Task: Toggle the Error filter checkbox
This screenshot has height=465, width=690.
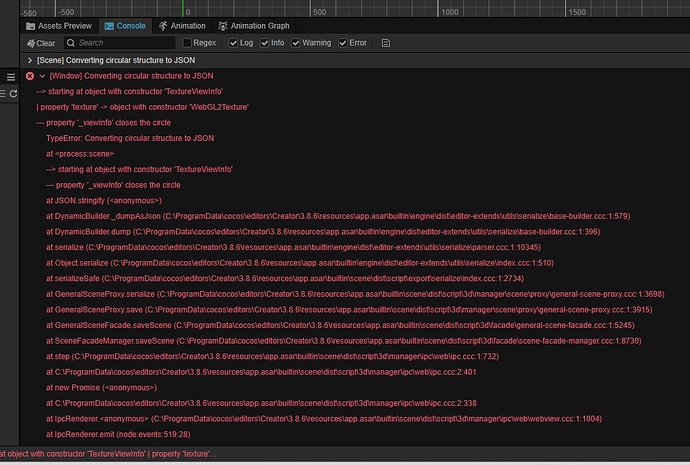Action: pyautogui.click(x=343, y=43)
